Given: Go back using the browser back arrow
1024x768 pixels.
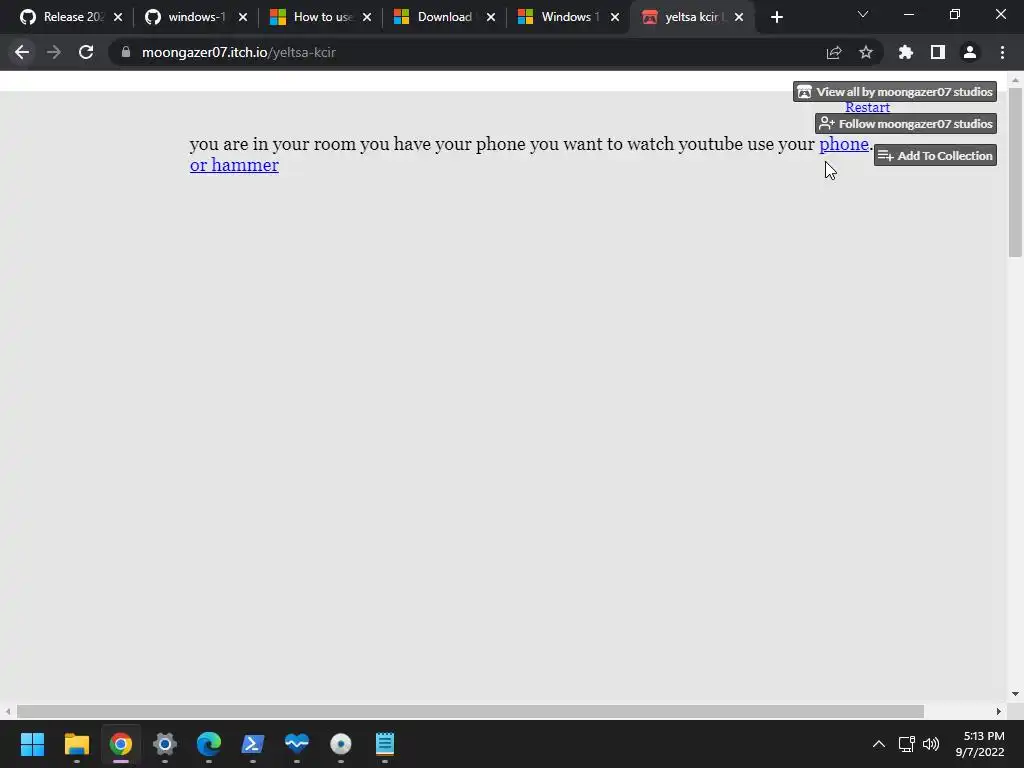Looking at the screenshot, I should [22, 52].
